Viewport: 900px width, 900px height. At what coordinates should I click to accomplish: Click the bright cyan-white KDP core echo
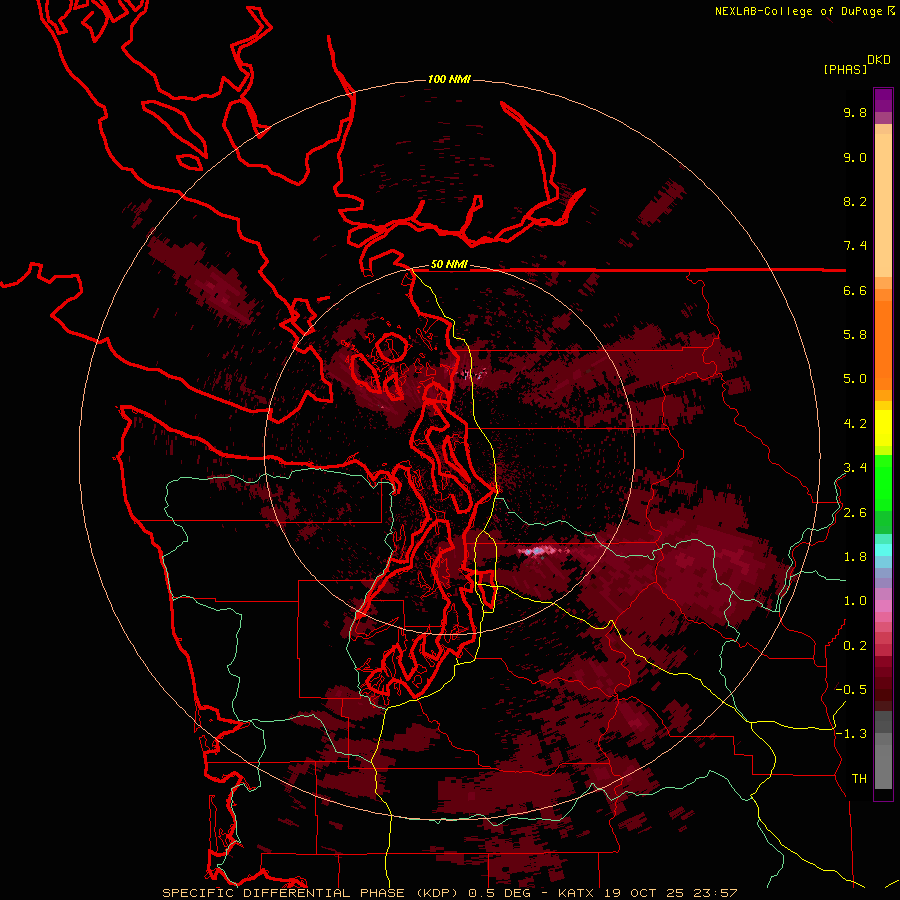point(537,552)
